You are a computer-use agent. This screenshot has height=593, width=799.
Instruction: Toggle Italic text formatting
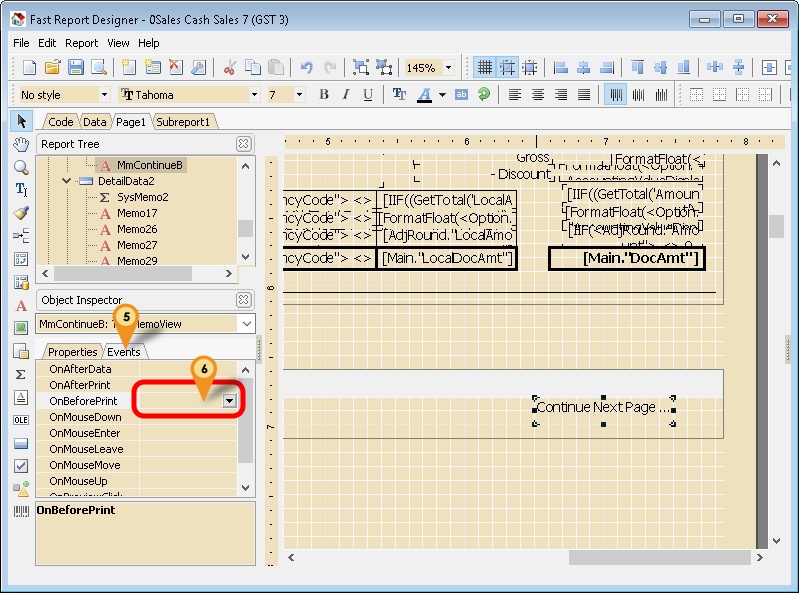click(x=346, y=95)
